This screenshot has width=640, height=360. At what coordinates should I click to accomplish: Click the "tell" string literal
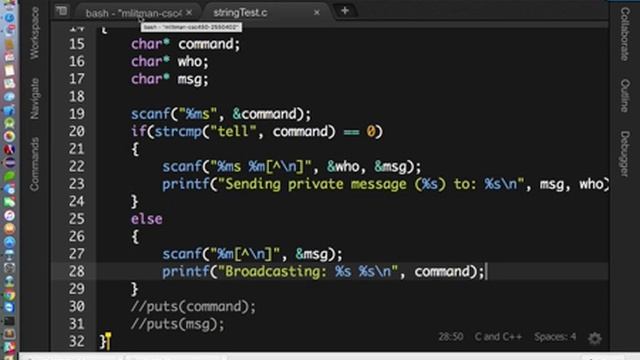click(x=234, y=131)
